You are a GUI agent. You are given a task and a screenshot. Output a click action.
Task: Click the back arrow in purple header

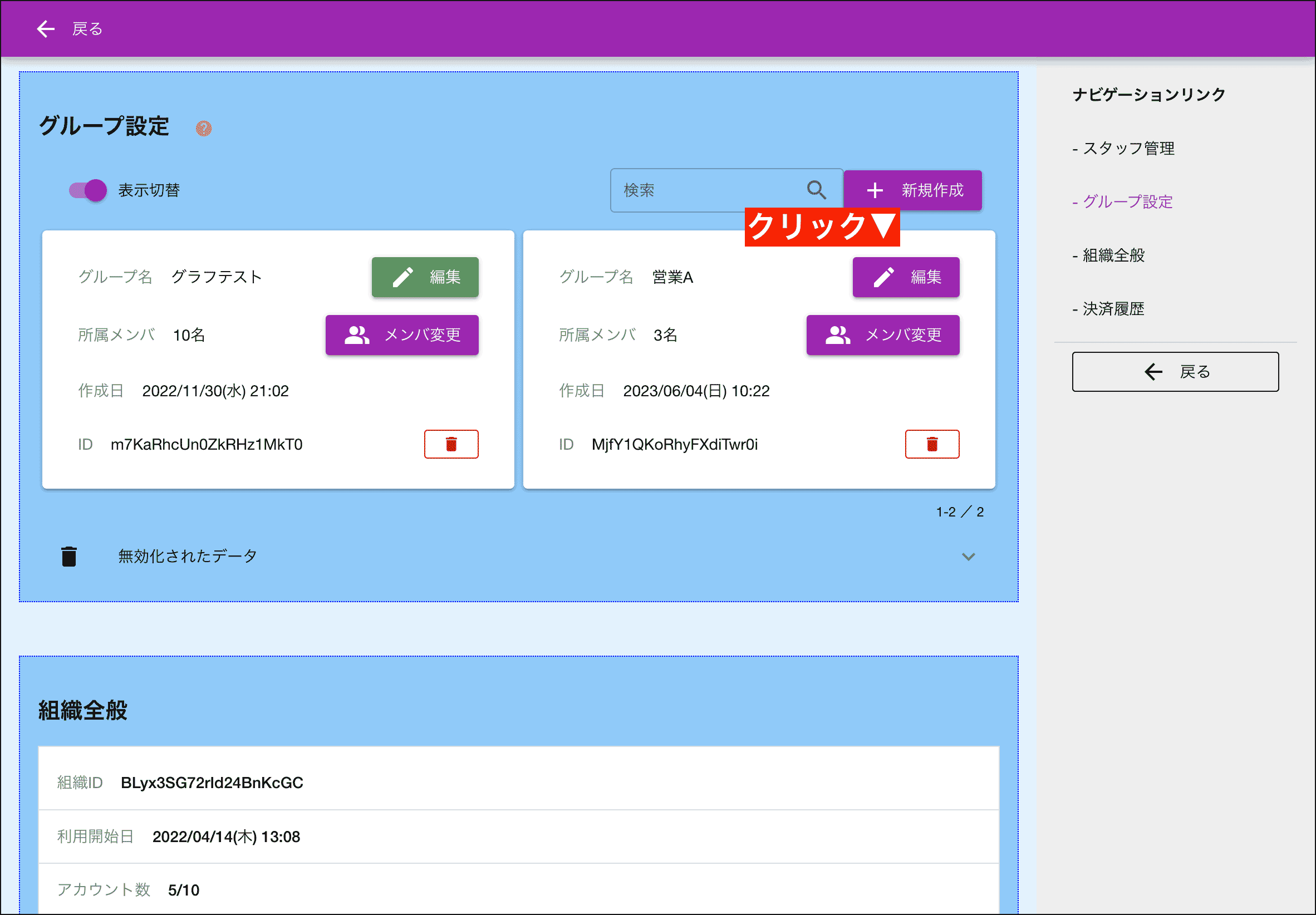pos(45,28)
